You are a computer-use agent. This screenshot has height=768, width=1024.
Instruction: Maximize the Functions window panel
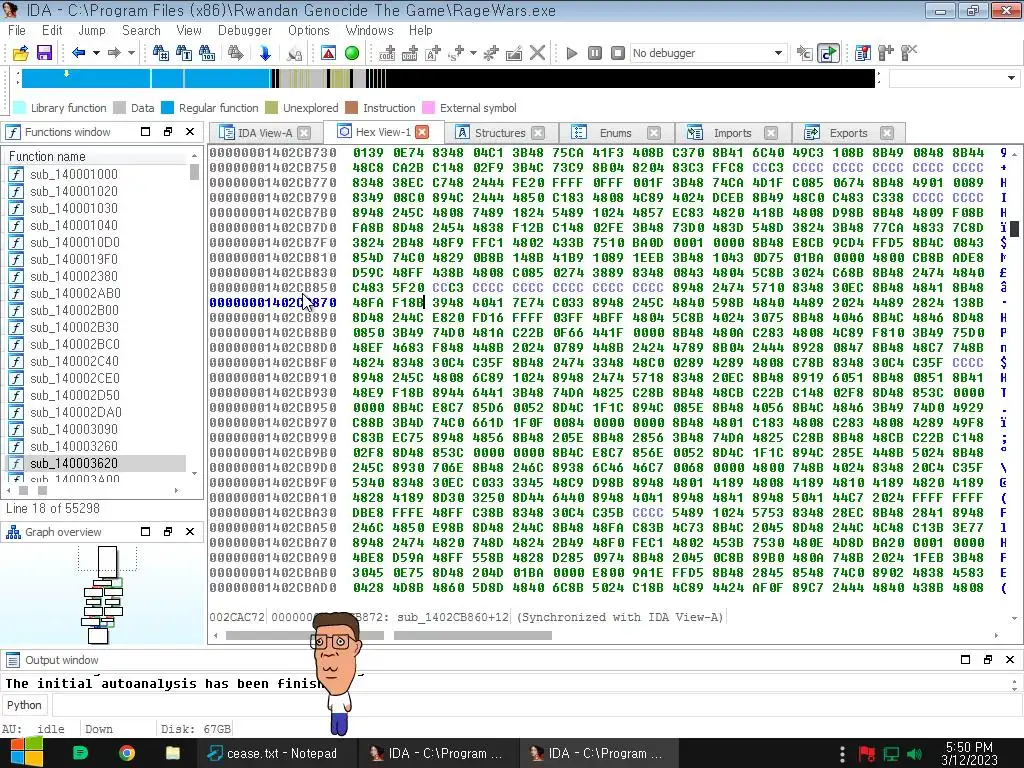pyautogui.click(x=146, y=131)
